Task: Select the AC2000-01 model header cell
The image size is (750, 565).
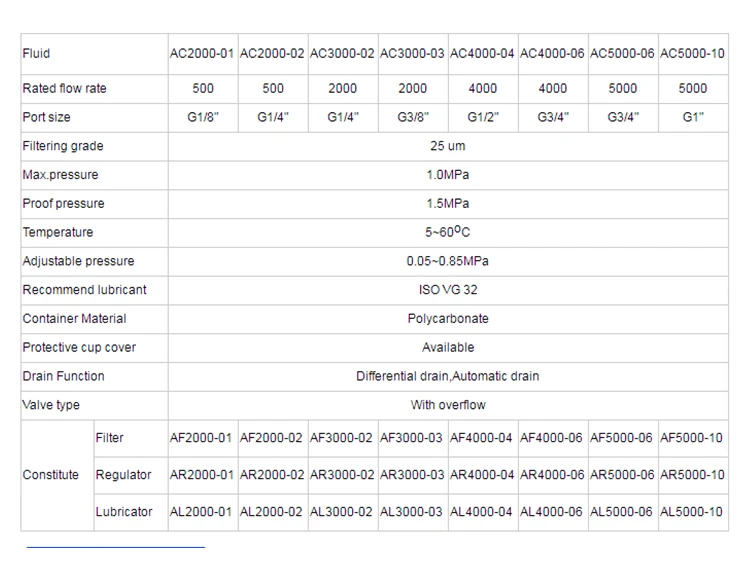Action: pyautogui.click(x=203, y=54)
